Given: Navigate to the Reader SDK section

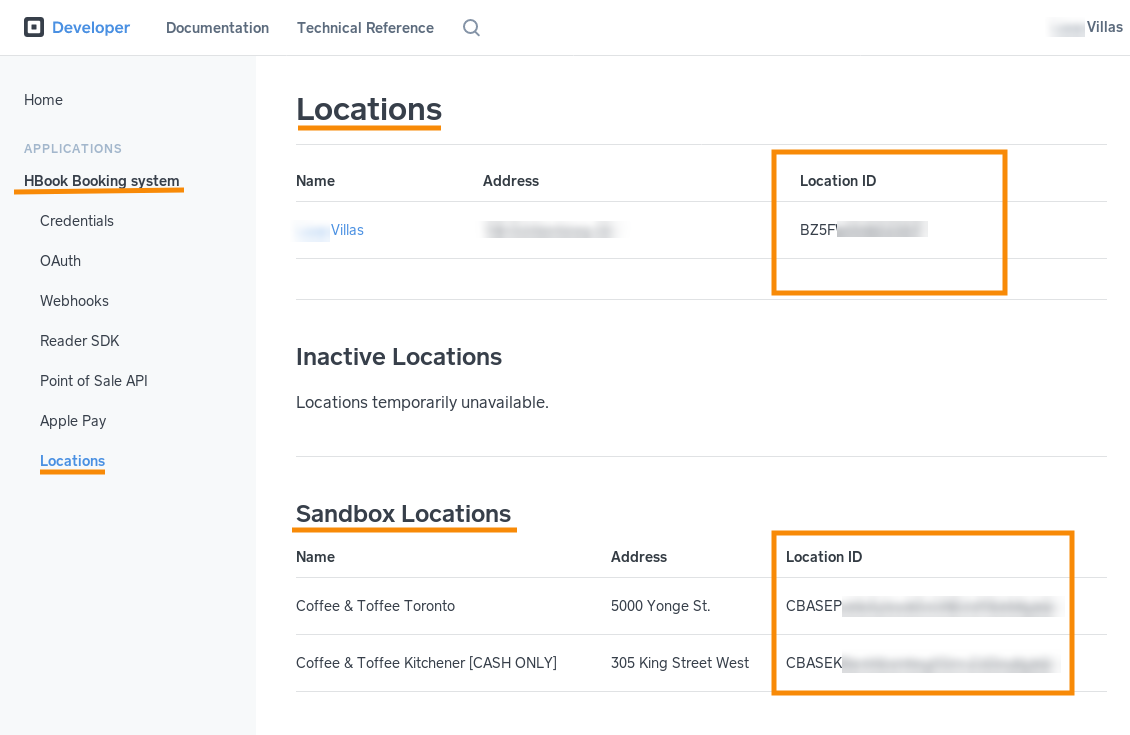Looking at the screenshot, I should coord(79,341).
